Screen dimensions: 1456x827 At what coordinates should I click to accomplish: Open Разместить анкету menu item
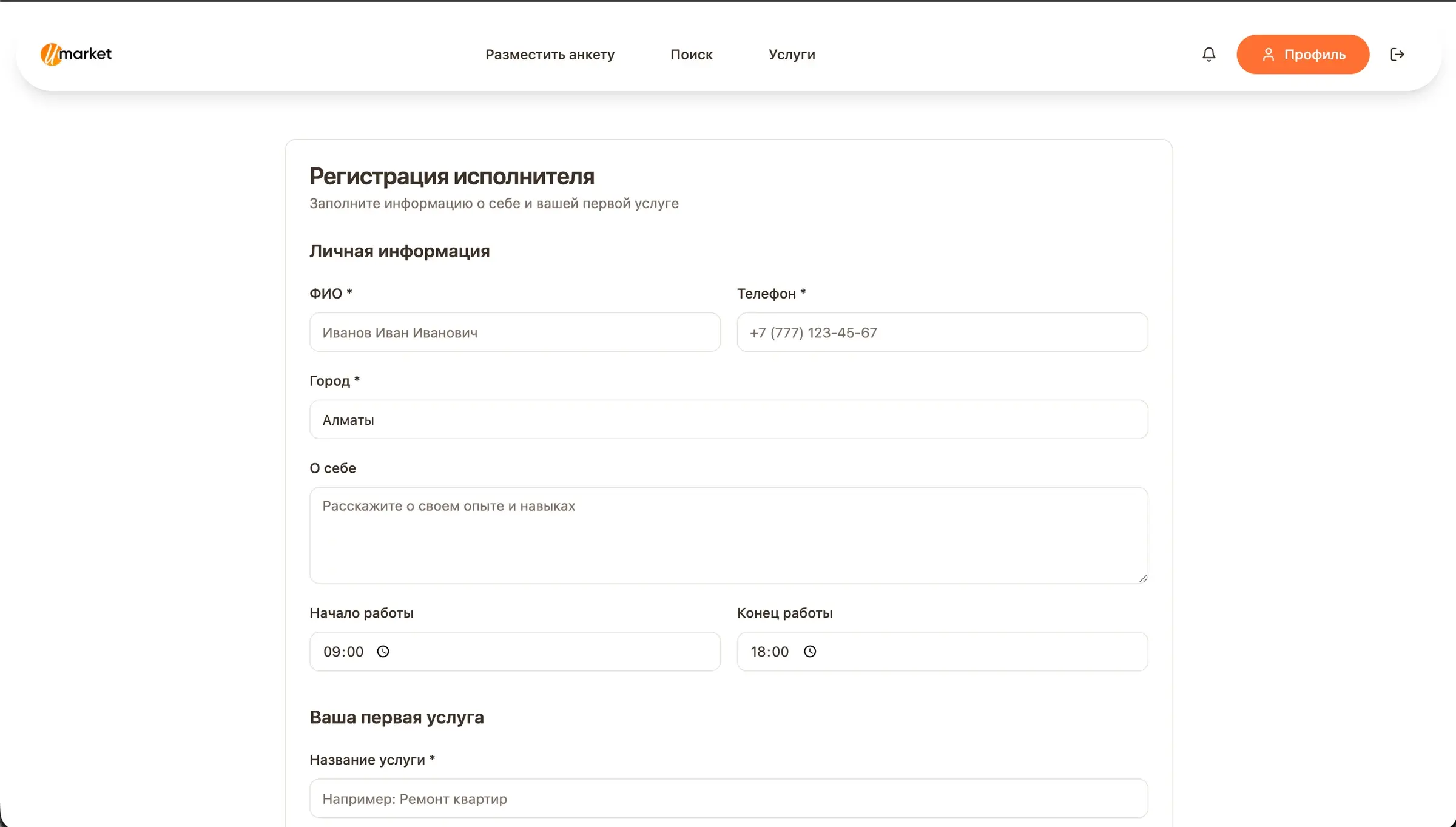point(550,55)
